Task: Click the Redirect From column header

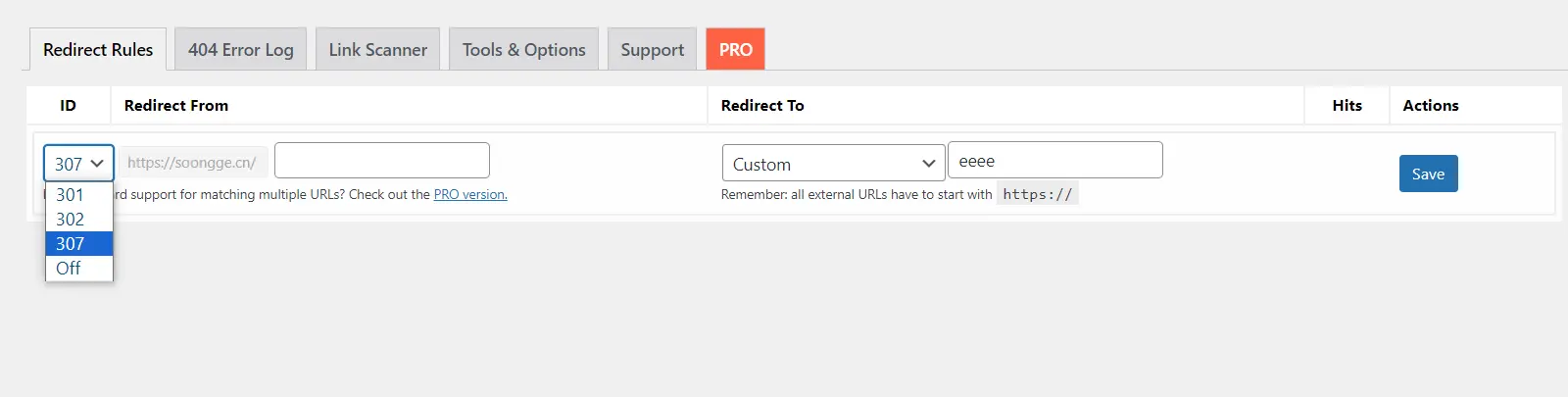Action: 176,106
